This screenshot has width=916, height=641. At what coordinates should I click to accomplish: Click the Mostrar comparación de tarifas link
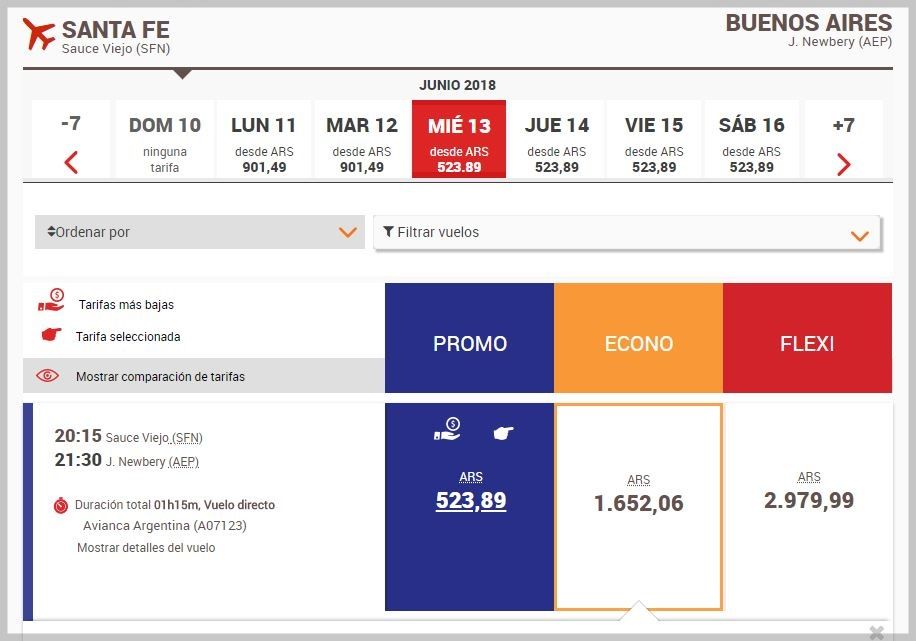point(160,377)
